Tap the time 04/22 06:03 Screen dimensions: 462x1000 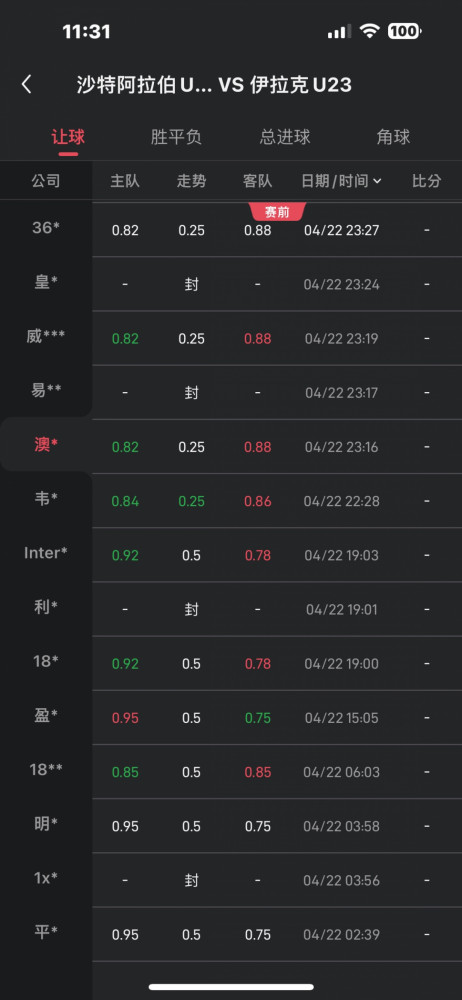click(x=341, y=772)
